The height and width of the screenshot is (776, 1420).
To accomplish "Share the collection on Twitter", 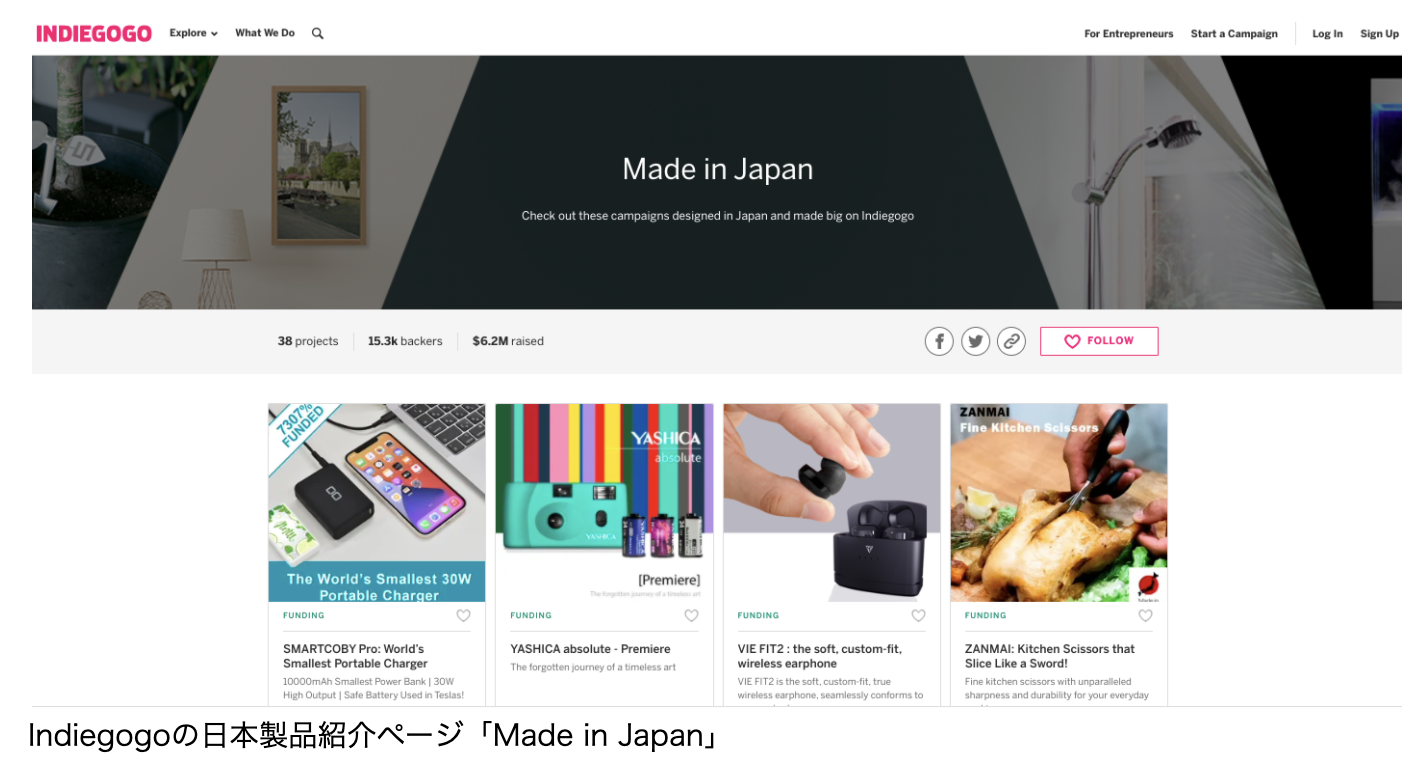I will click(x=975, y=341).
